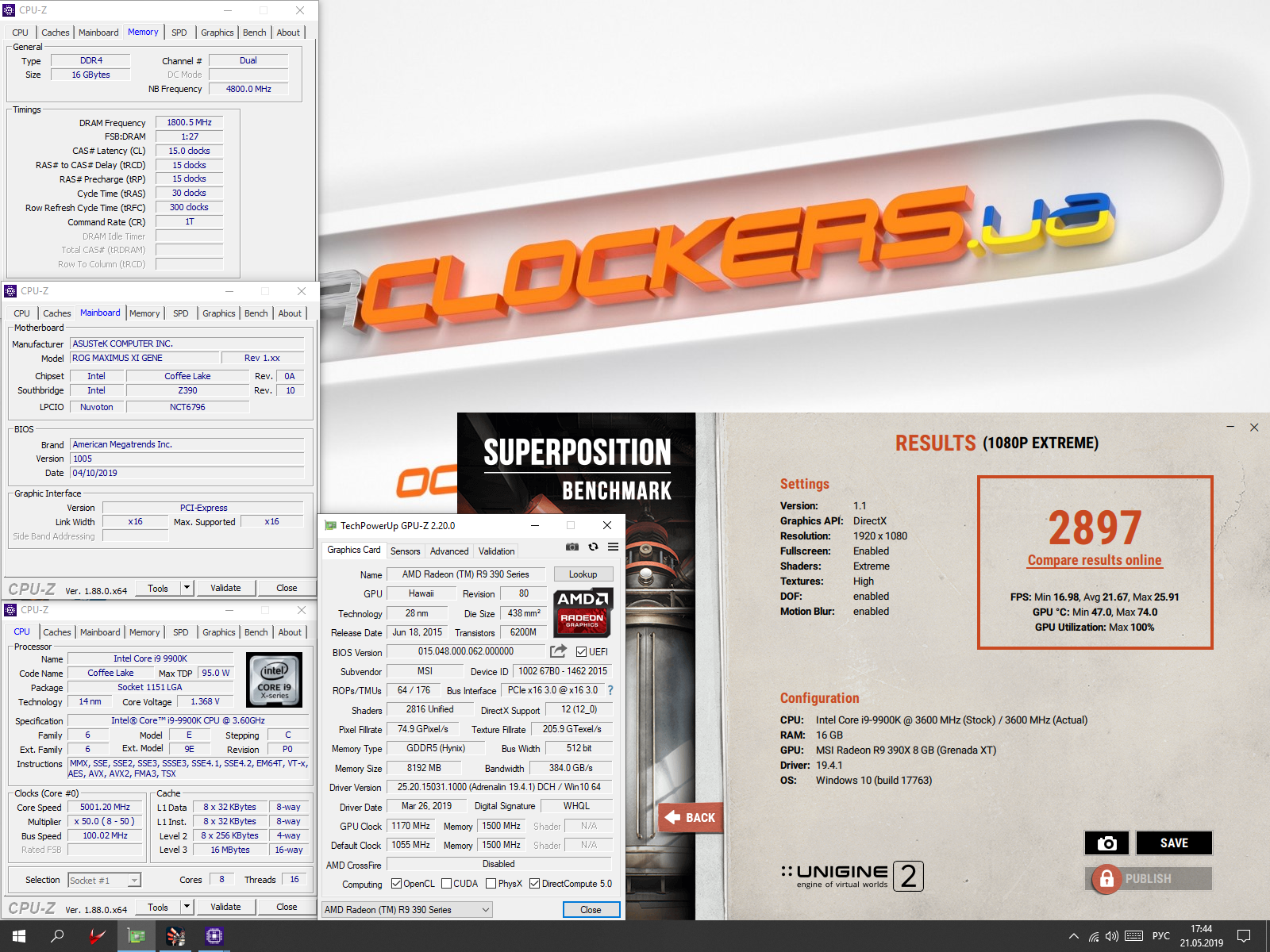
Task: Toggle the UEFI checkbox in GPU-Z
Action: pos(581,652)
